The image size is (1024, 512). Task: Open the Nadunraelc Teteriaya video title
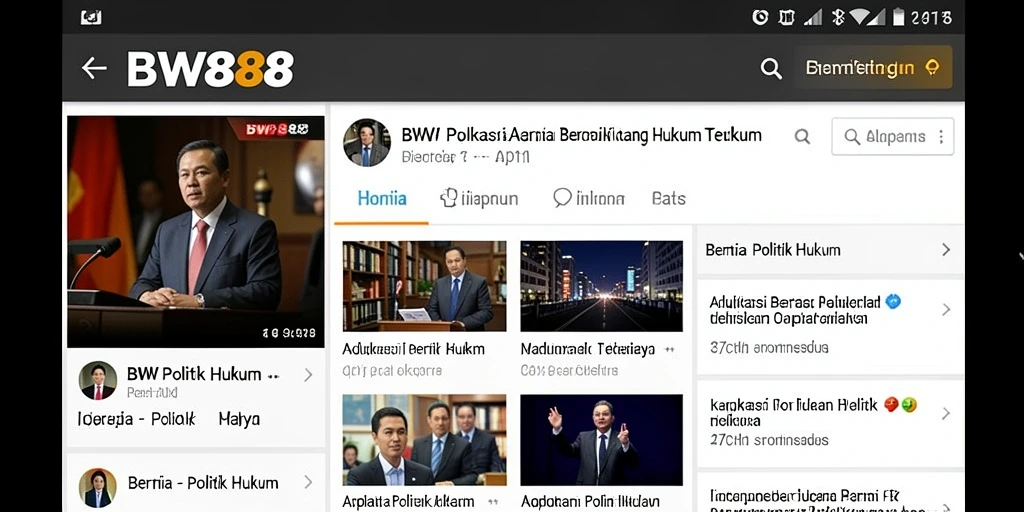[588, 350]
